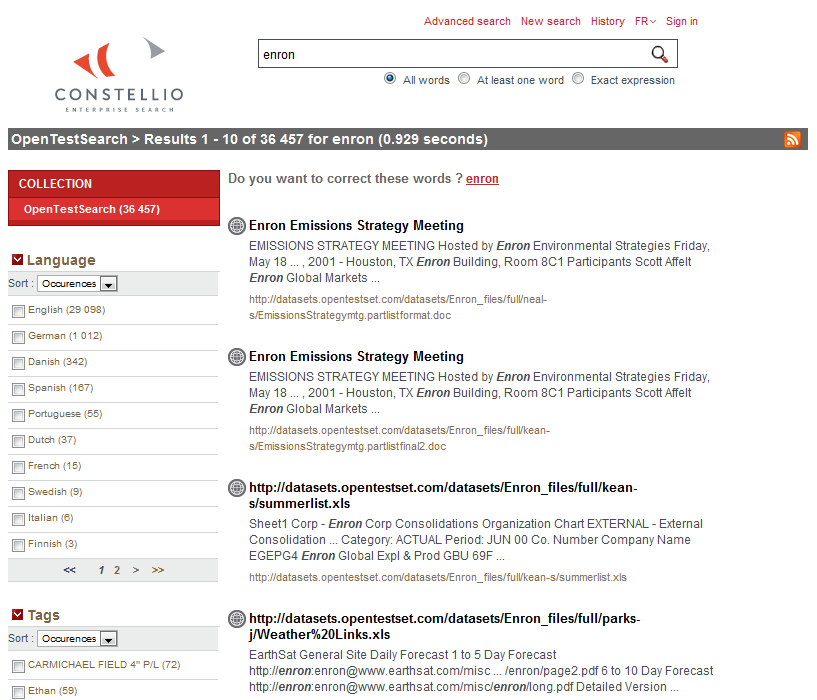Check the CARMICHAEL FIELD tag filter
Viewport: 817px width, 700px height.
pyautogui.click(x=19, y=666)
